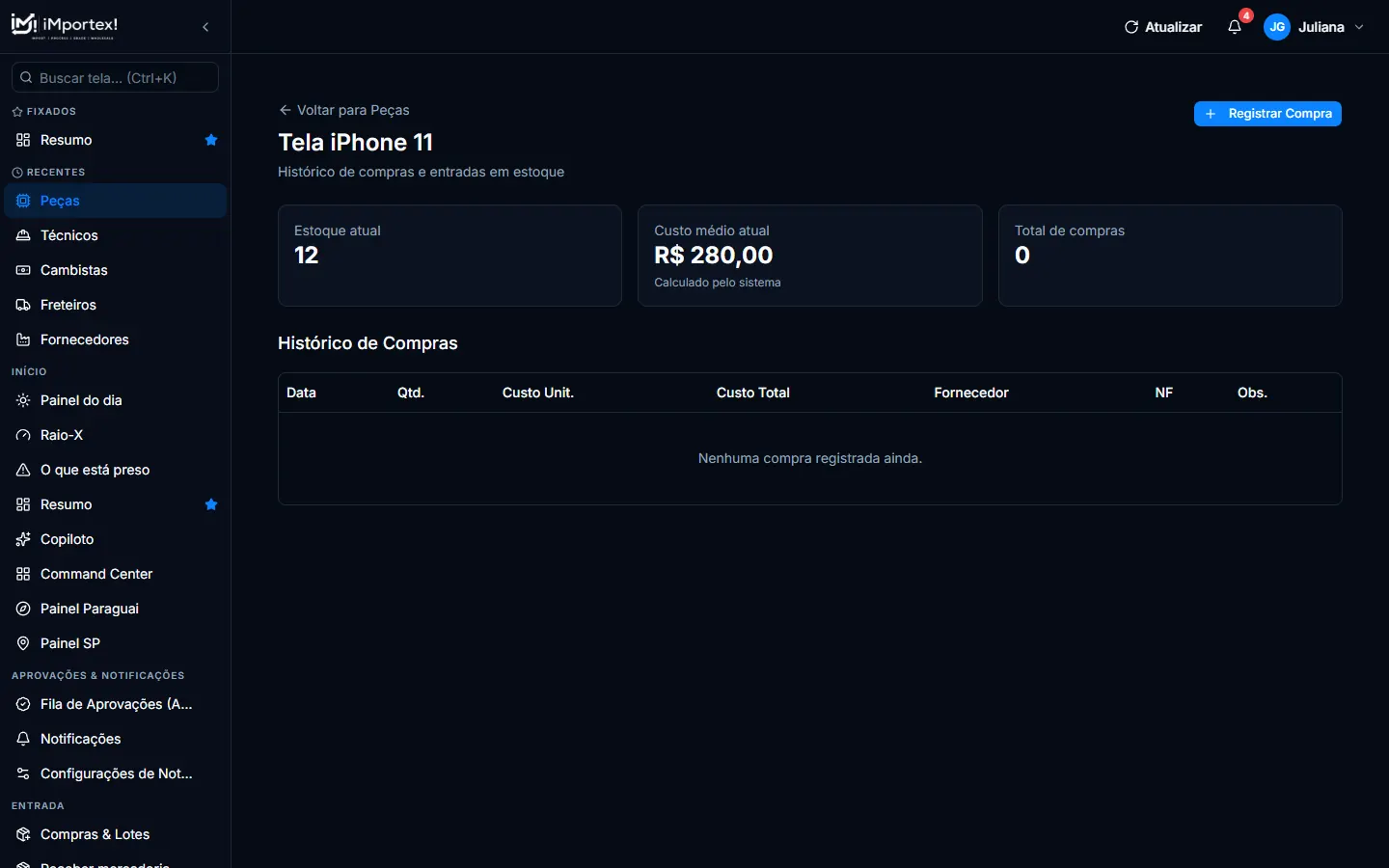Screen dimensions: 1389x868
Task: Open Juliana account dropdown chevron
Action: pyautogui.click(x=1359, y=27)
